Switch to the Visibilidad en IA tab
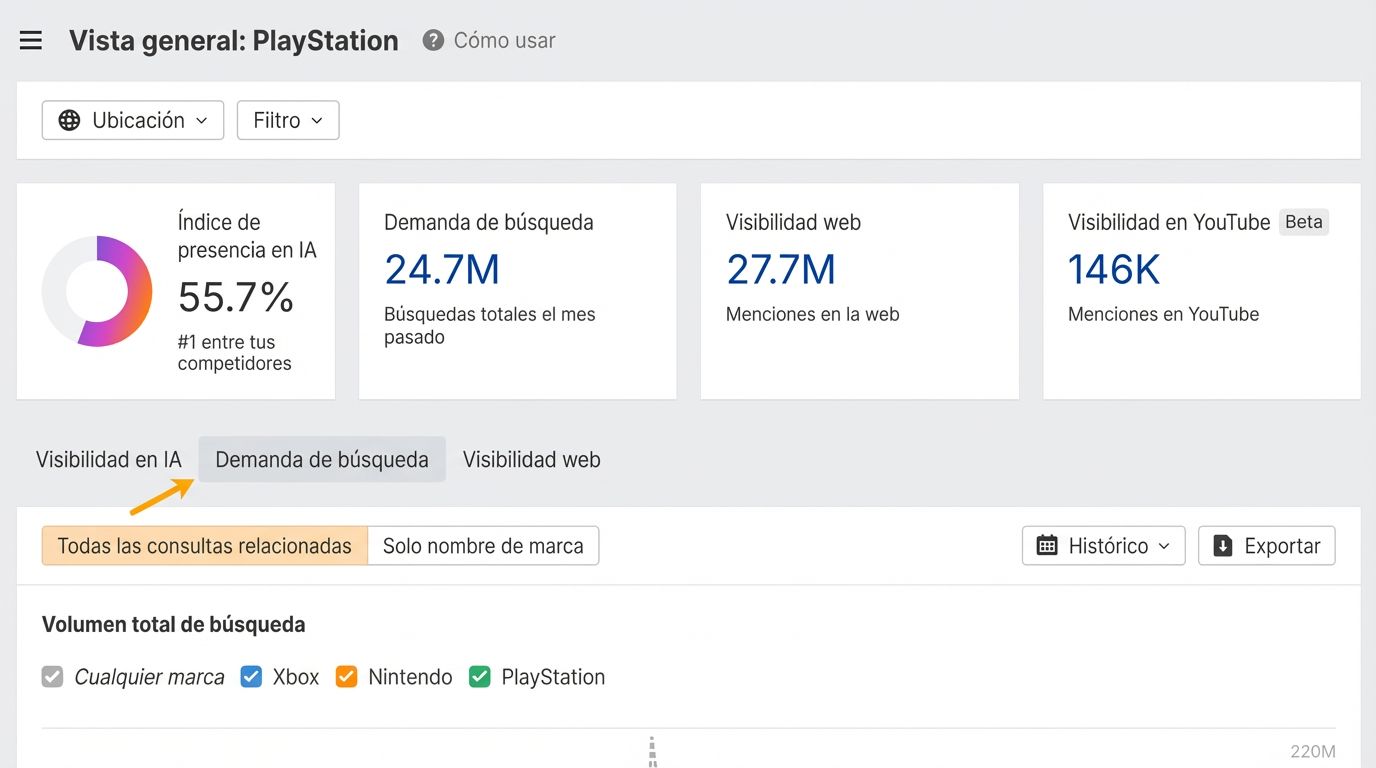This screenshot has width=1376, height=768. click(x=109, y=460)
